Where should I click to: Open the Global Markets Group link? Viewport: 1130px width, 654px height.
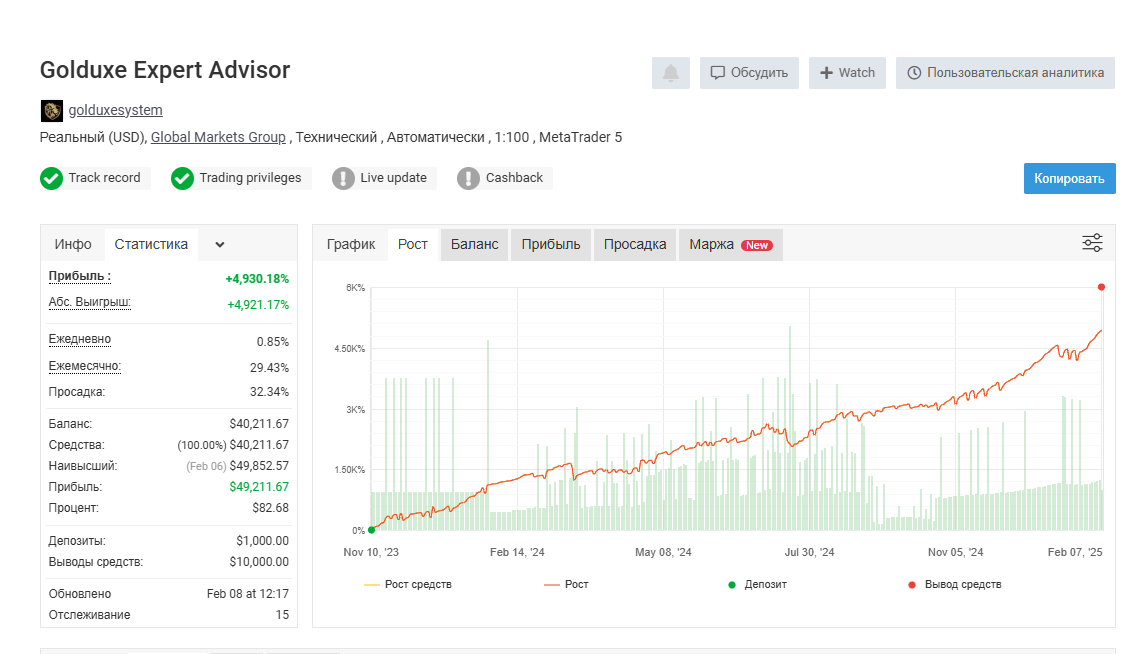click(x=218, y=137)
